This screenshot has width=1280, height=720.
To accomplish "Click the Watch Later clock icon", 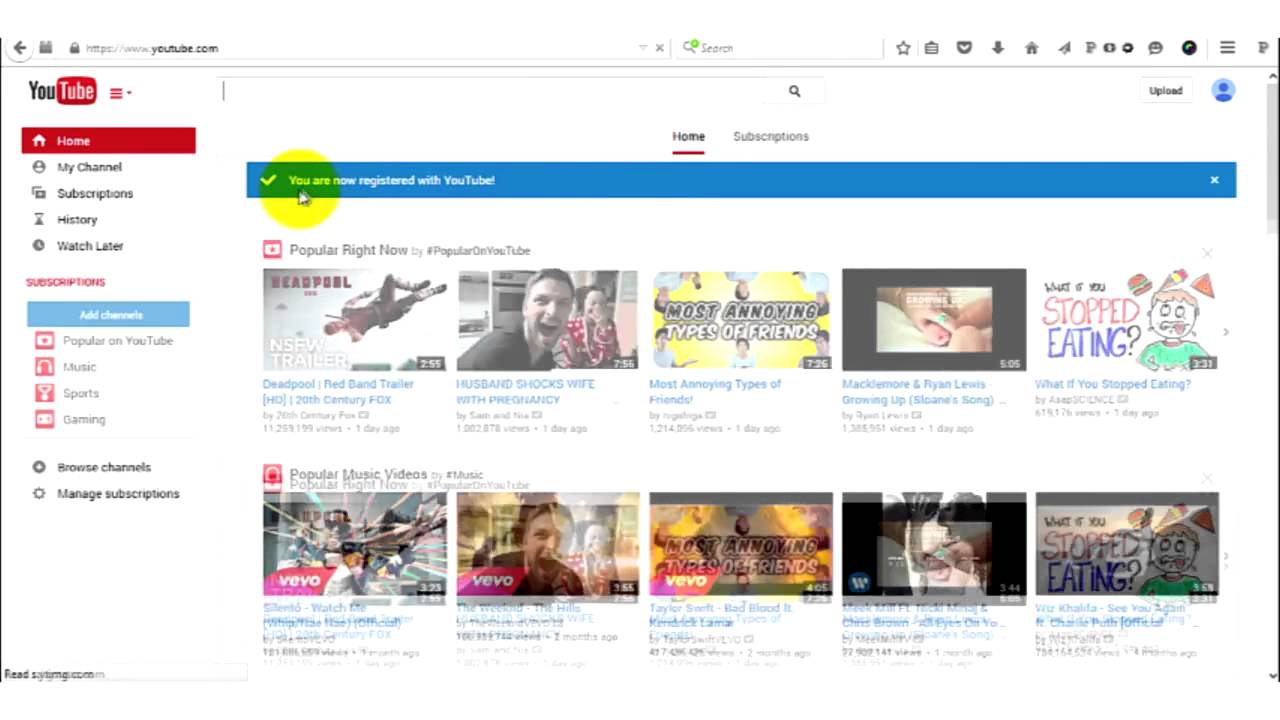I will 39,245.
